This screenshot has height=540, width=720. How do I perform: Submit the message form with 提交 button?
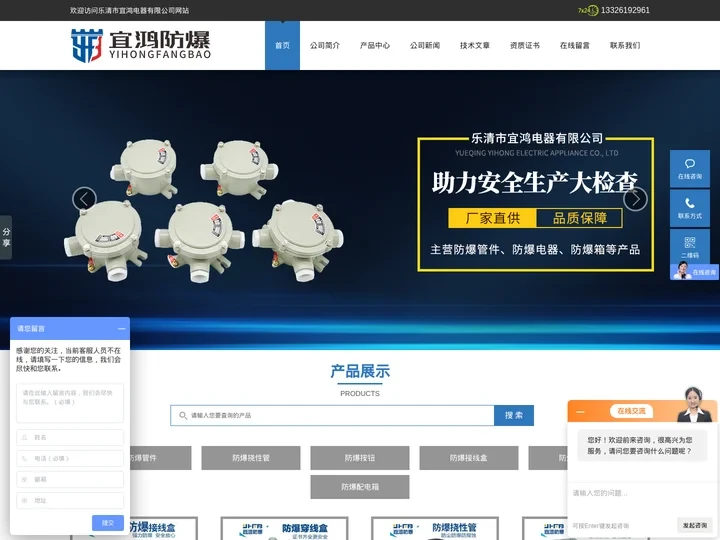[x=107, y=523]
